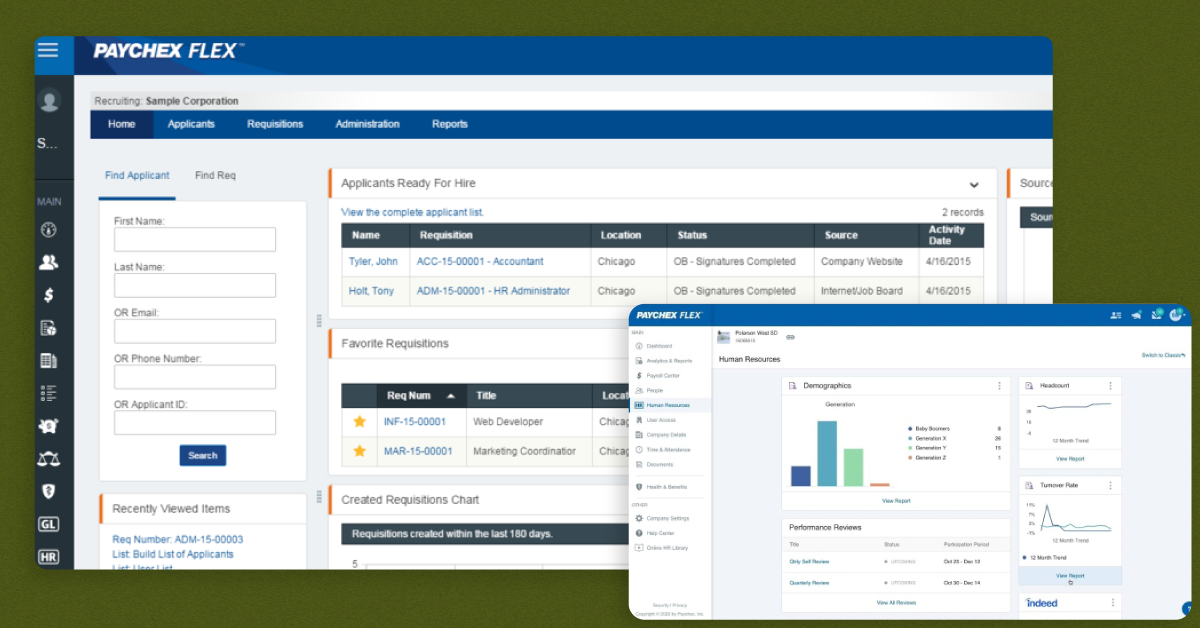Click View Report under Demographics chart

tap(896, 500)
